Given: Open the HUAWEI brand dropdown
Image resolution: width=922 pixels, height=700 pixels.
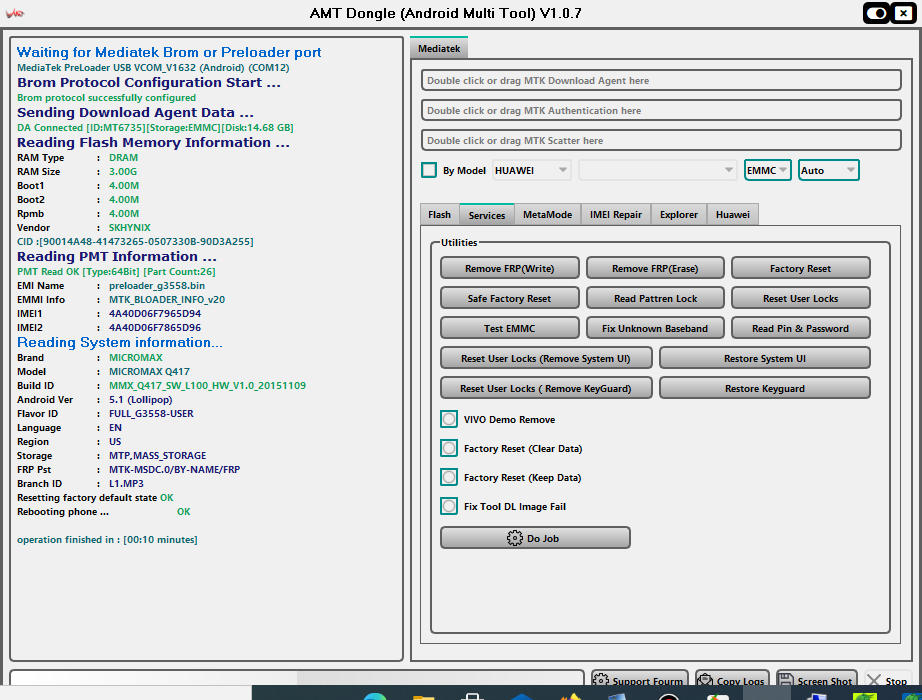Looking at the screenshot, I should 532,170.
